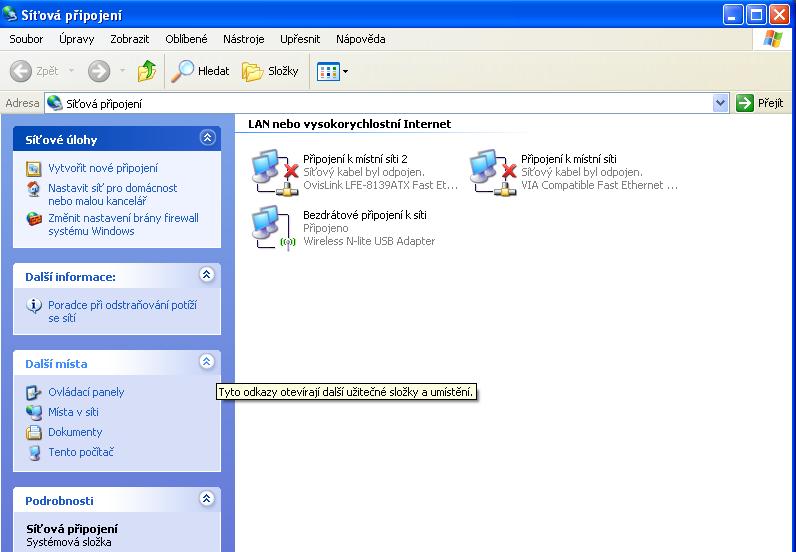Click the Připojeno status text
The width and height of the screenshot is (796, 552).
pos(325,228)
